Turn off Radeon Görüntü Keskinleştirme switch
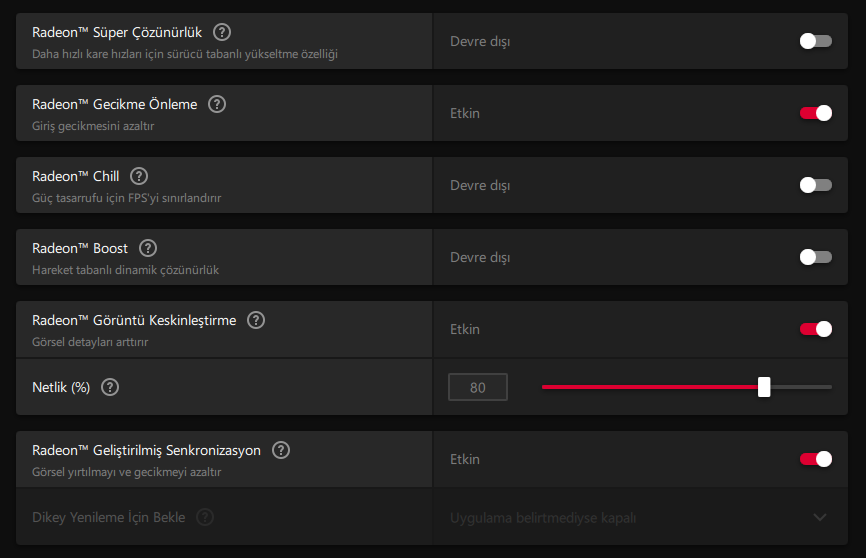The width and height of the screenshot is (866, 558). click(816, 329)
